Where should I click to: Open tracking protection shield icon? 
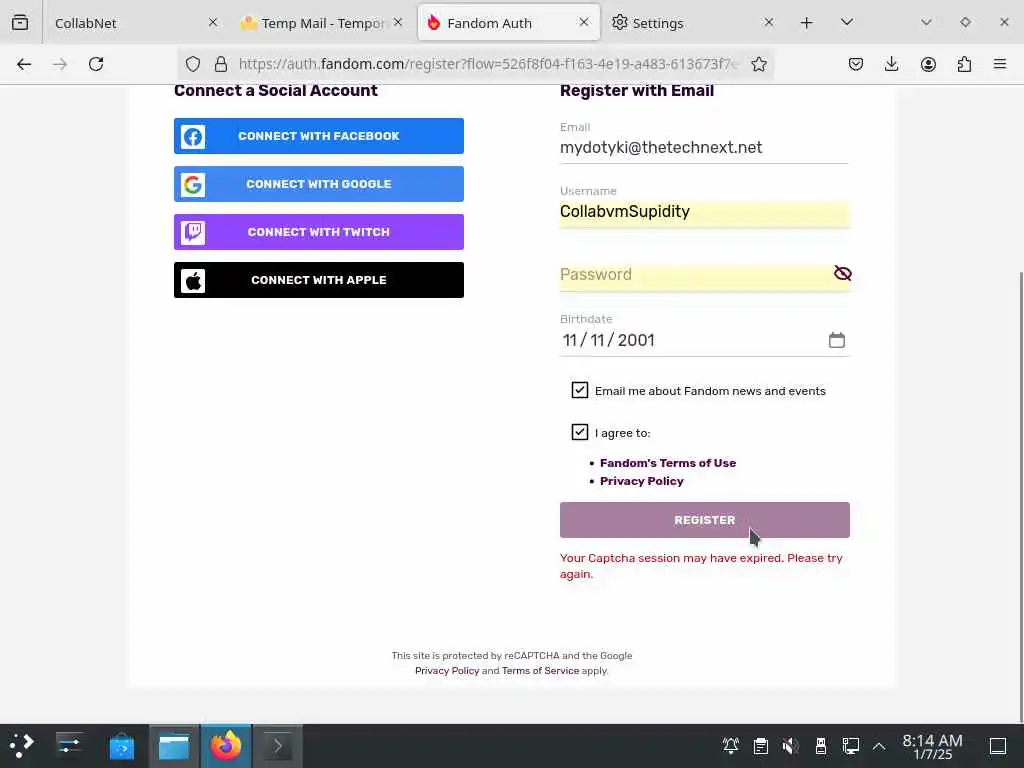click(x=193, y=64)
